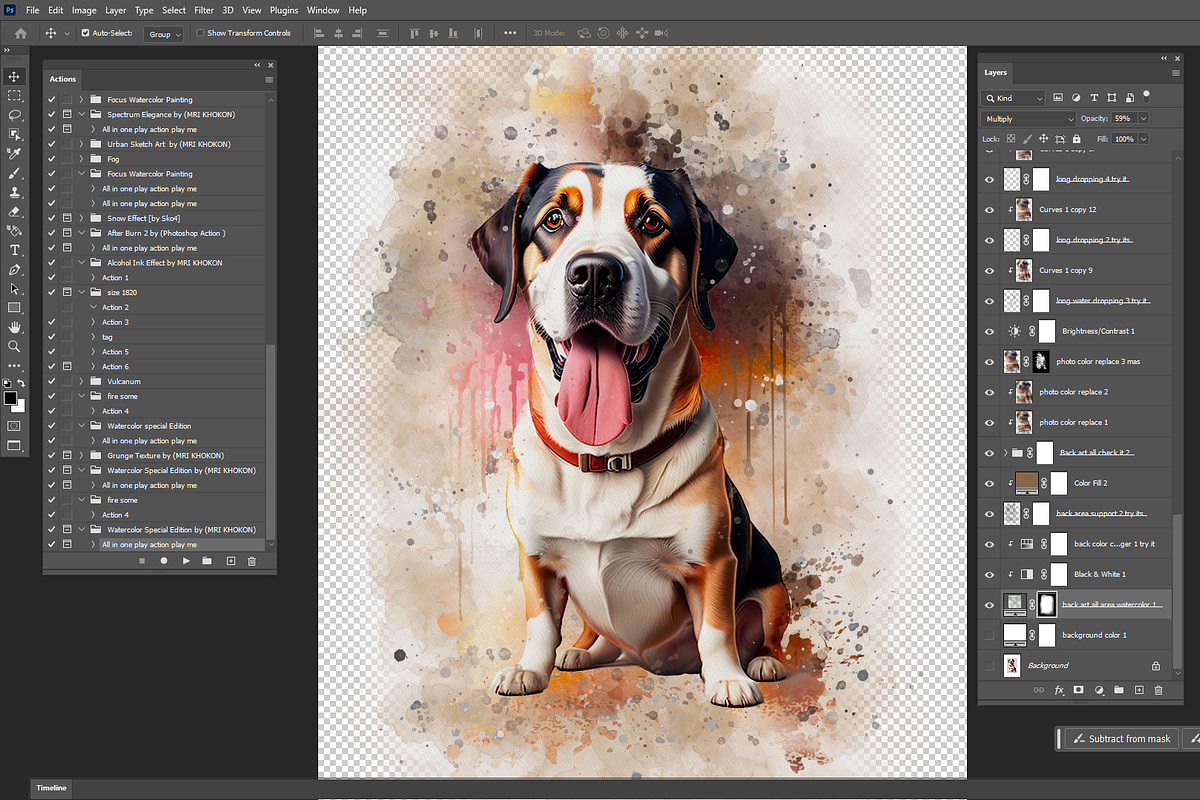Open the Opacity slider dropdown arrow
The height and width of the screenshot is (800, 1200).
(x=1143, y=119)
